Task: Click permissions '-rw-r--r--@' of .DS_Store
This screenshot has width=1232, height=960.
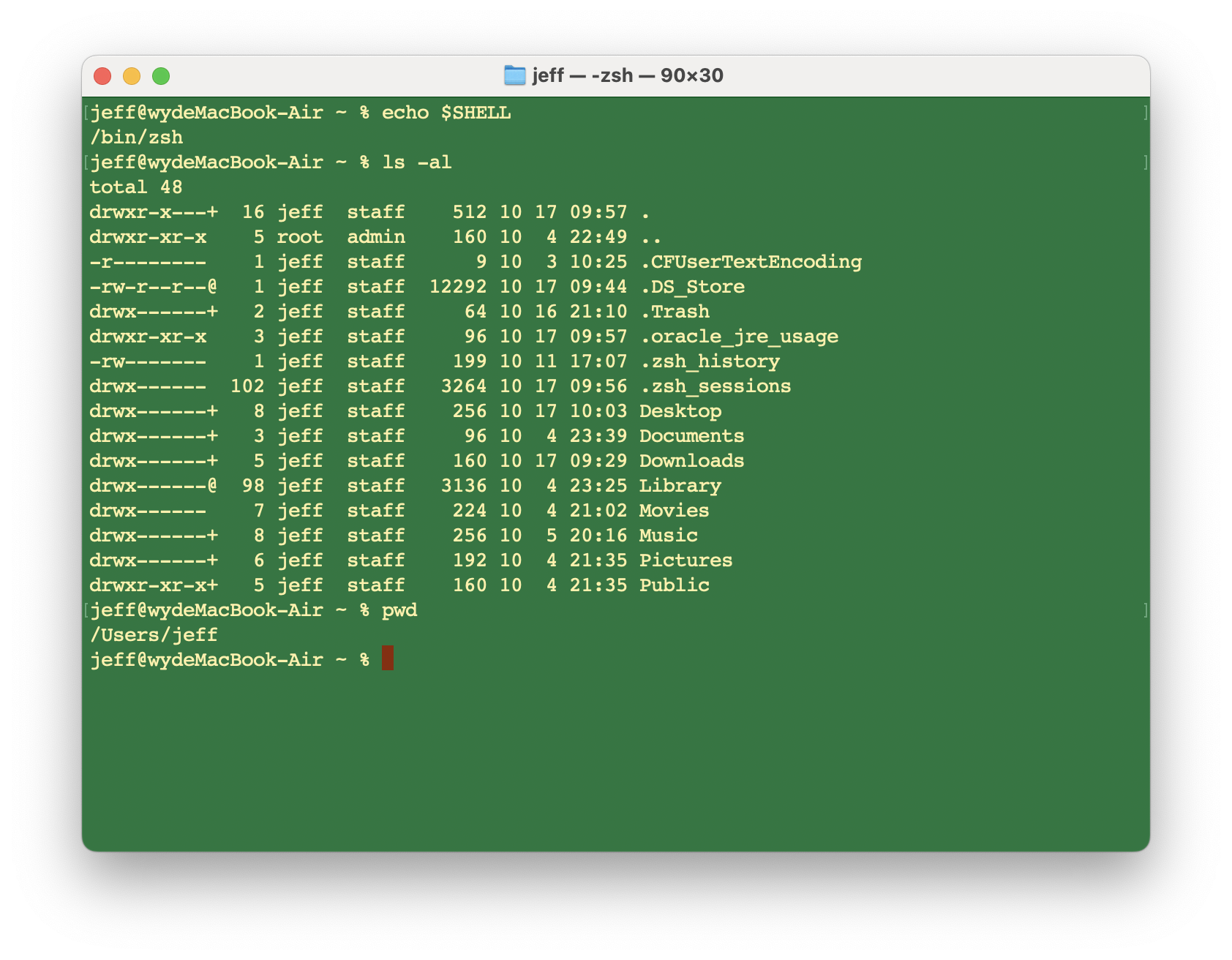Action: (154, 287)
